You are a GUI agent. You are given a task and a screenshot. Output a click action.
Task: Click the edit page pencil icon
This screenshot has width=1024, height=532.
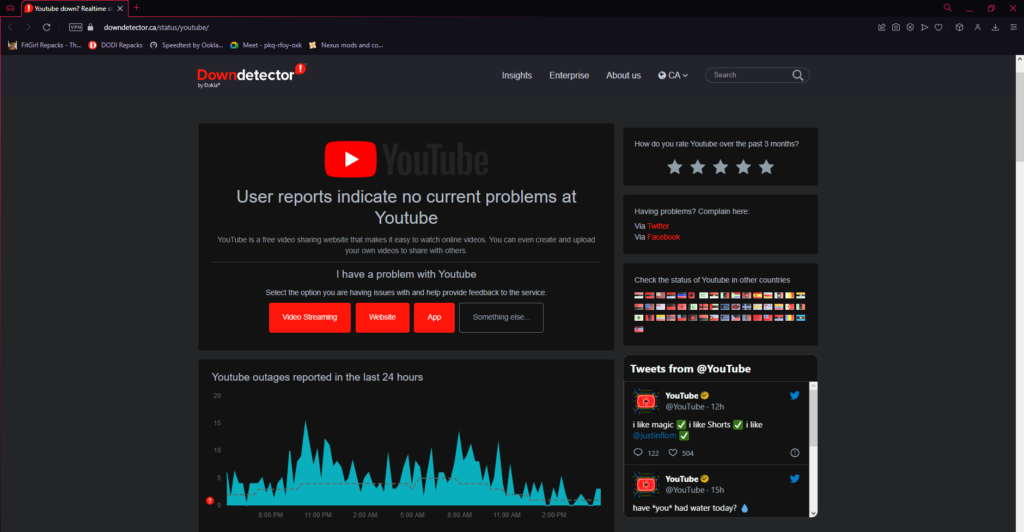[882, 27]
